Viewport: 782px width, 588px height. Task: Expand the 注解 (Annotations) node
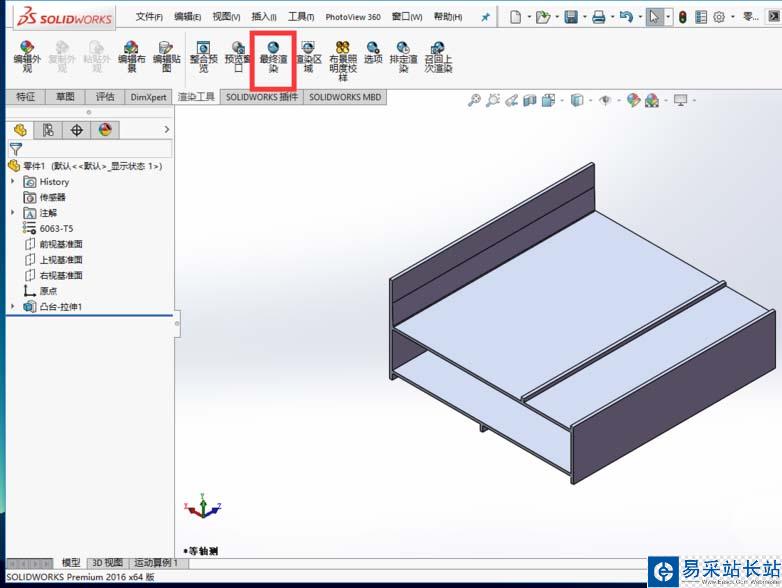click(13, 212)
